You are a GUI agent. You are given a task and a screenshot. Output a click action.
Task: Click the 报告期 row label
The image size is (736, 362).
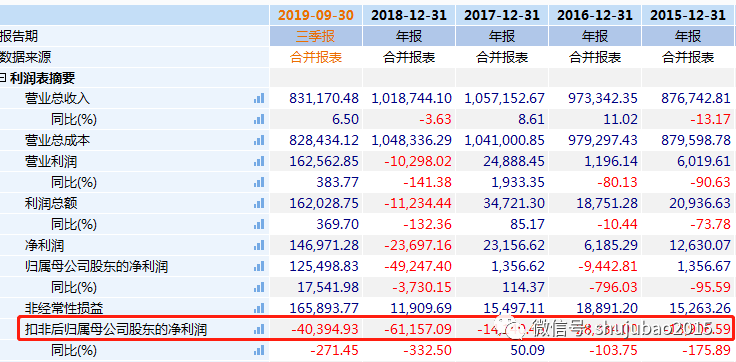(19, 36)
